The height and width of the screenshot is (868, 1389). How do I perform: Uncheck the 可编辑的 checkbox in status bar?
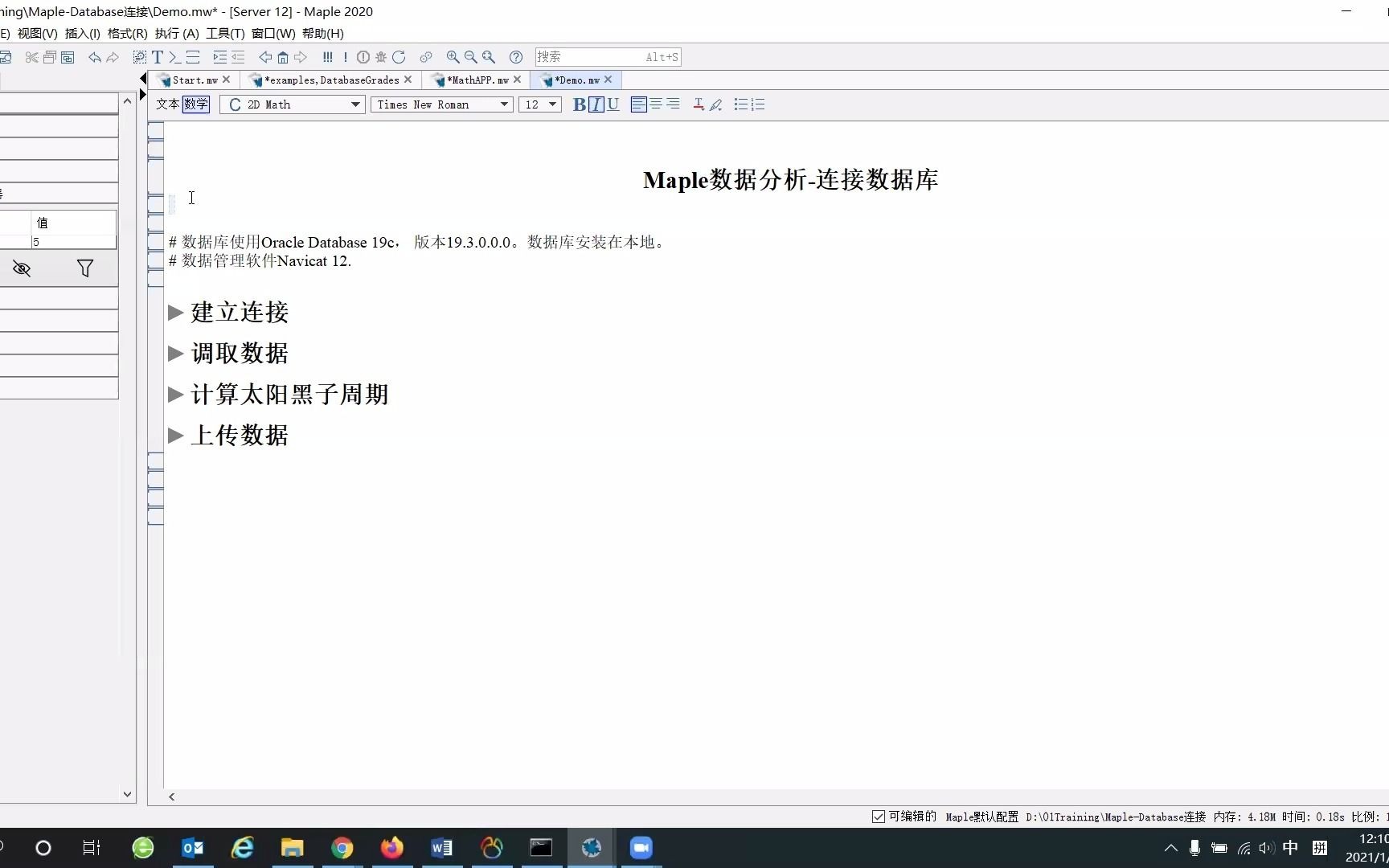(x=877, y=817)
